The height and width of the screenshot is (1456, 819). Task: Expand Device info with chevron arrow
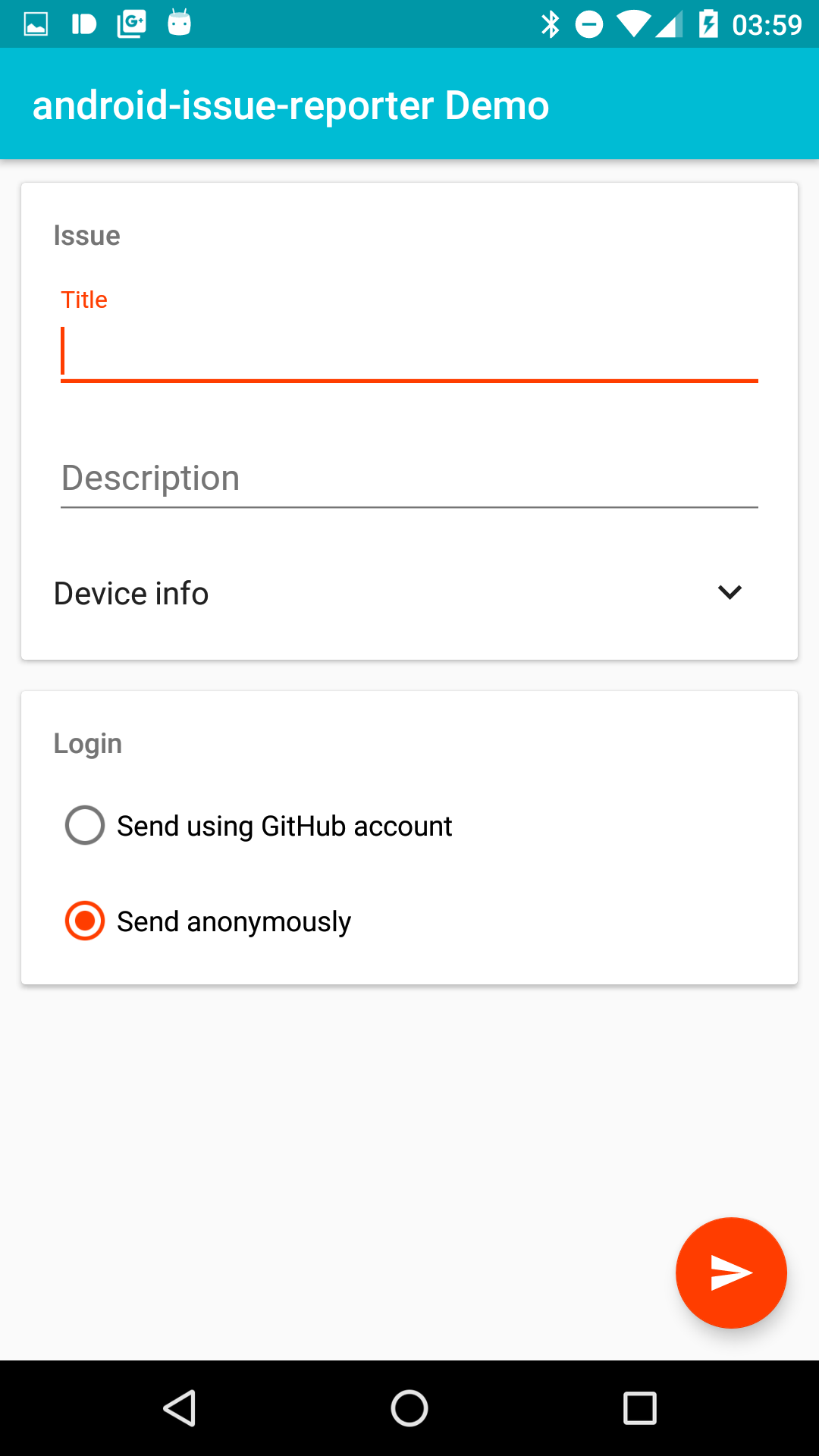730,592
